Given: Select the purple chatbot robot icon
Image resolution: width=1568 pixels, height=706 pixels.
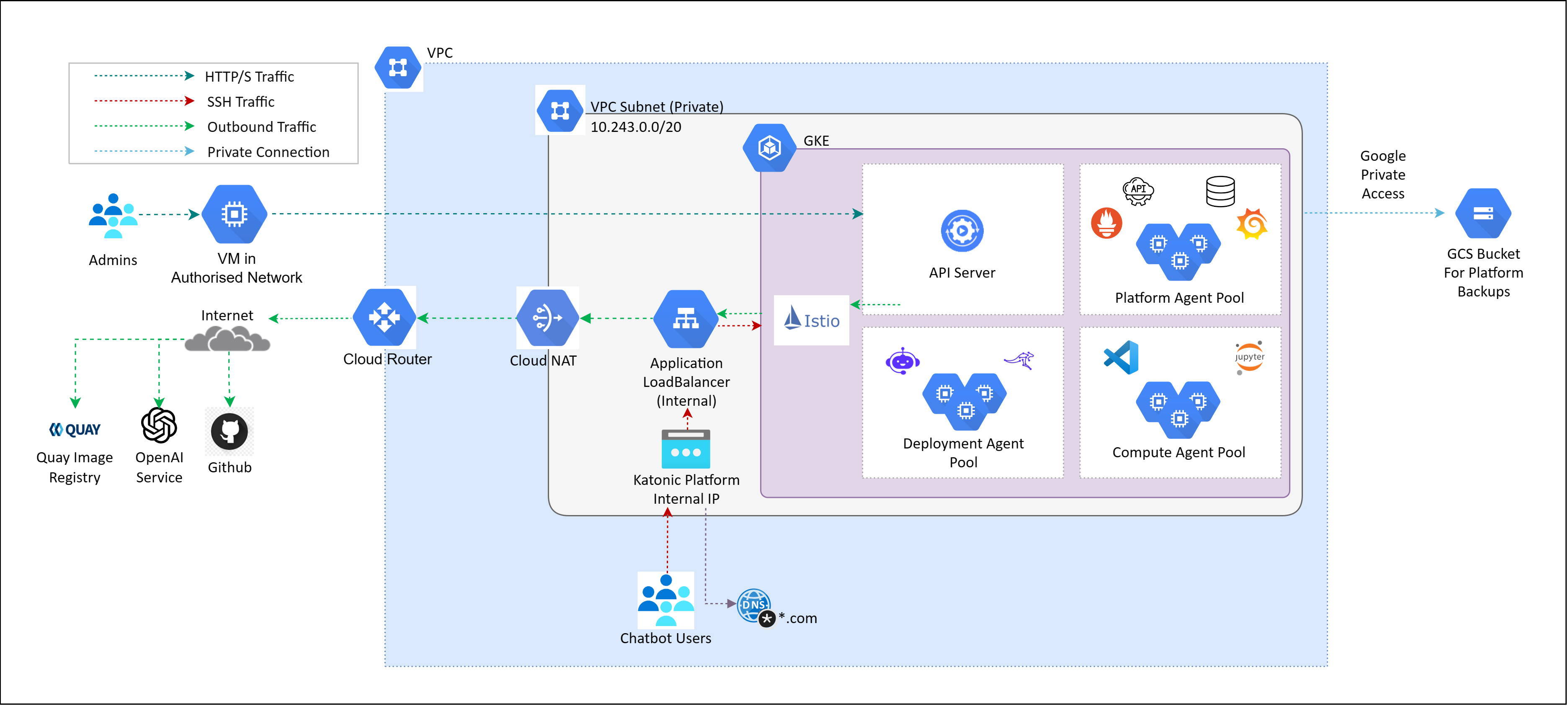Looking at the screenshot, I should 903,361.
